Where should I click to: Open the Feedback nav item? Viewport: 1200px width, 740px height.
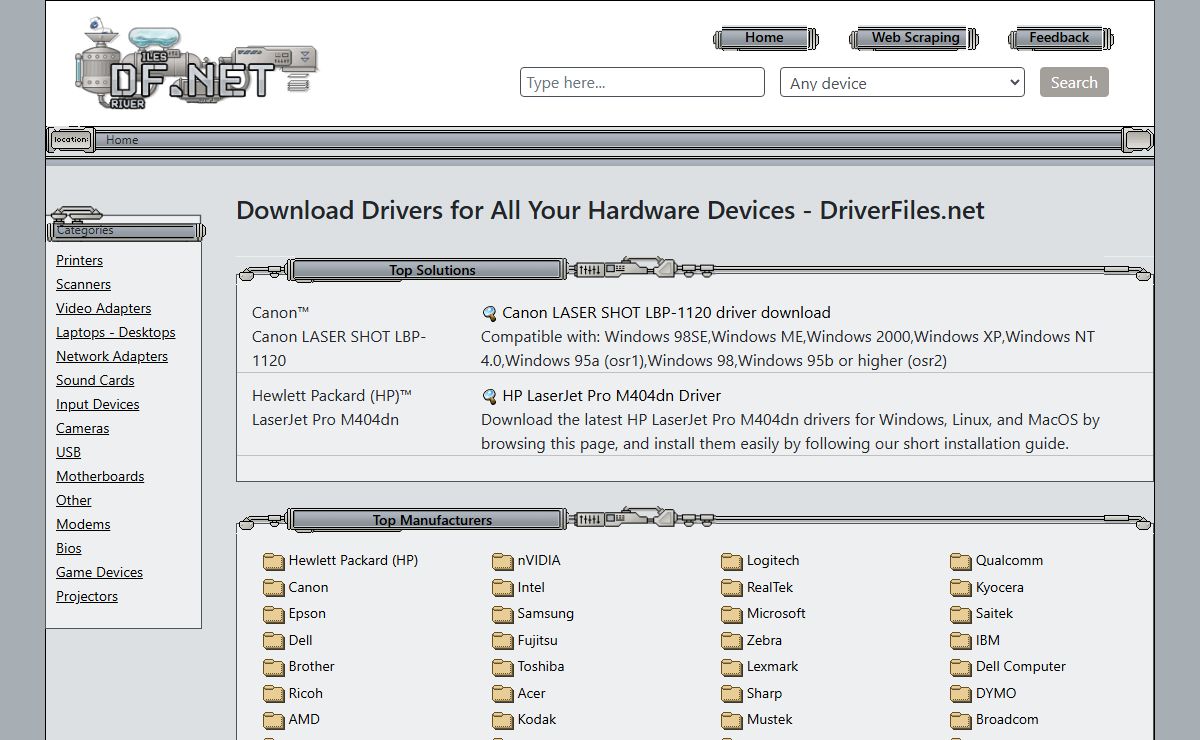click(x=1059, y=38)
